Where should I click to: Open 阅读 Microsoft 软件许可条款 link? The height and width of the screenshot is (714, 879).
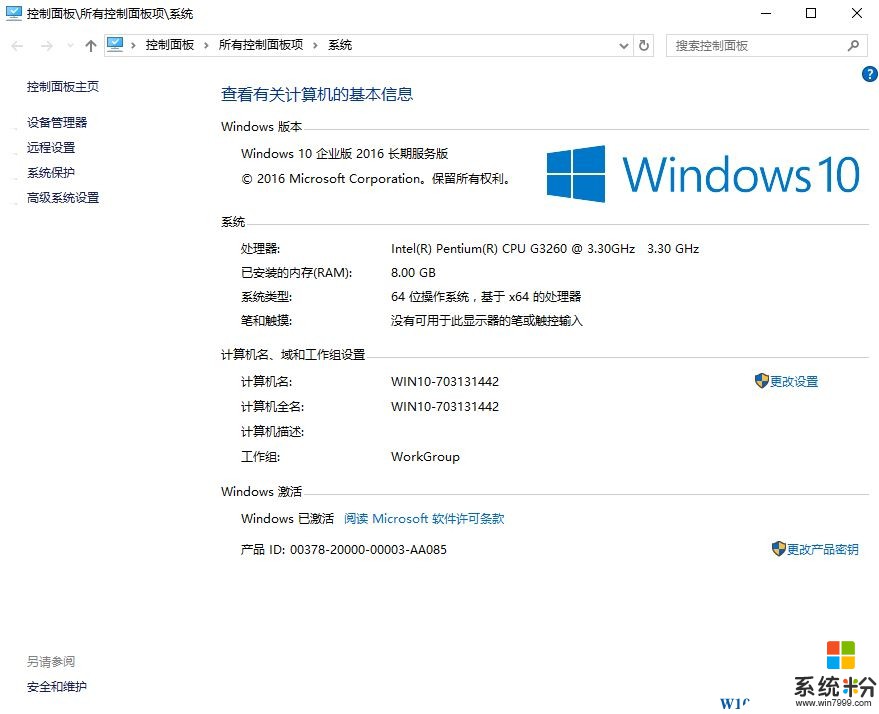(424, 519)
